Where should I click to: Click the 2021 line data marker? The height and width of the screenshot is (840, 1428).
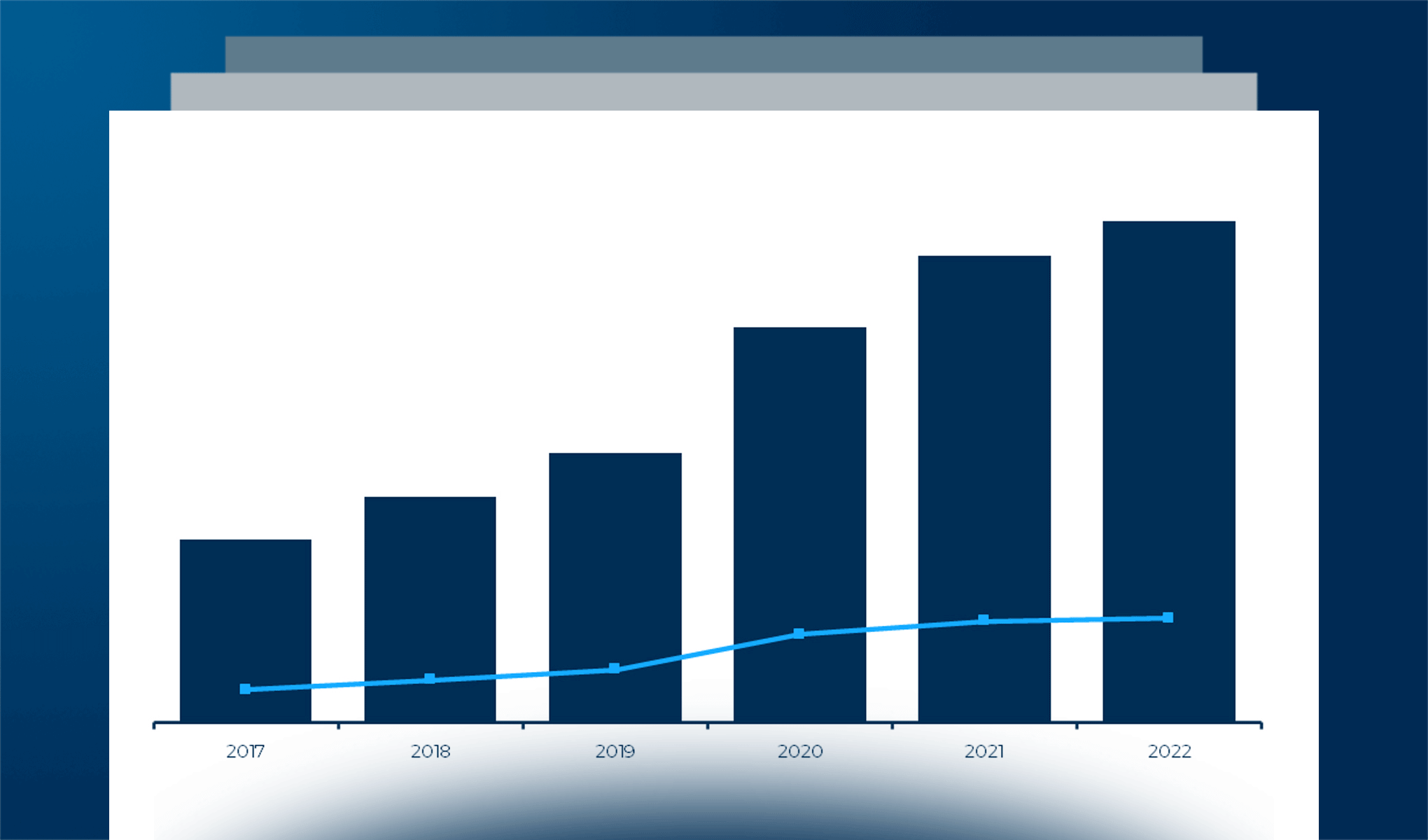click(983, 620)
